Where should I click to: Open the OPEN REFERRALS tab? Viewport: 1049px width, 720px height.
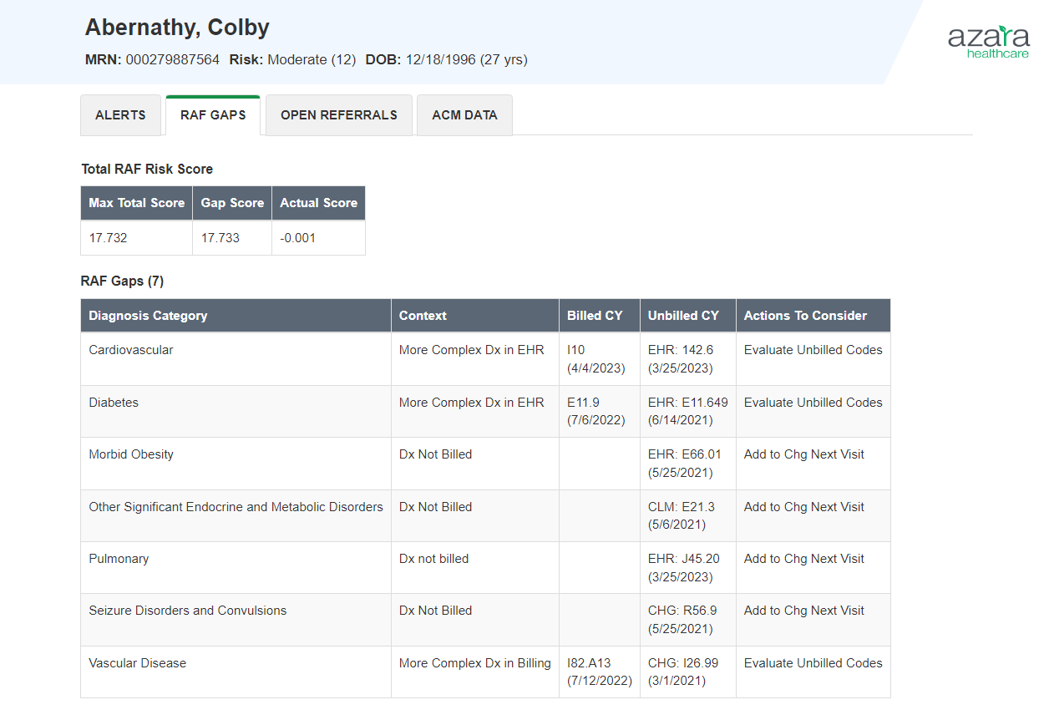click(x=338, y=114)
